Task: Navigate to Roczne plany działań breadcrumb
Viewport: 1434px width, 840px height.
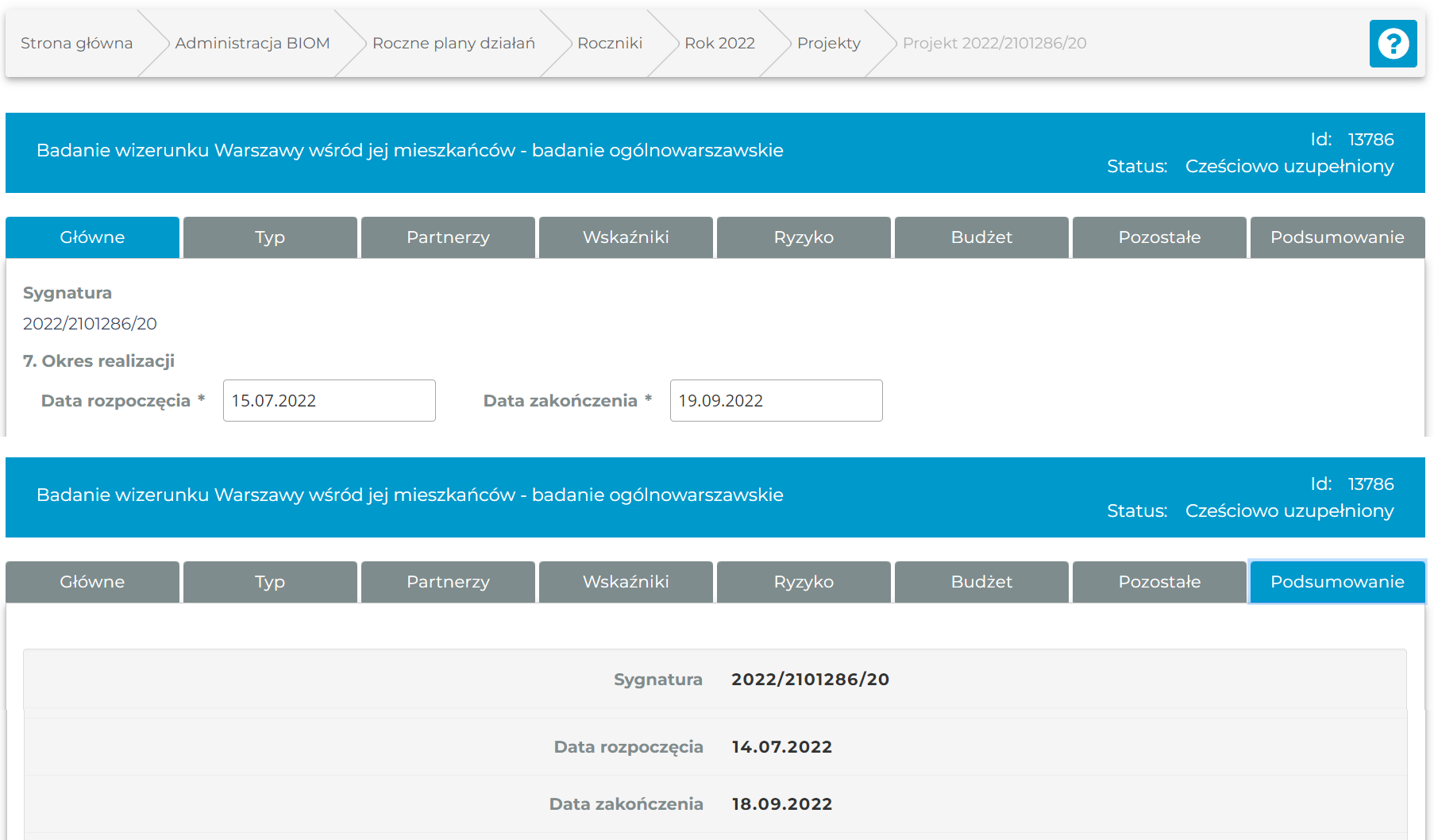Action: tap(453, 44)
